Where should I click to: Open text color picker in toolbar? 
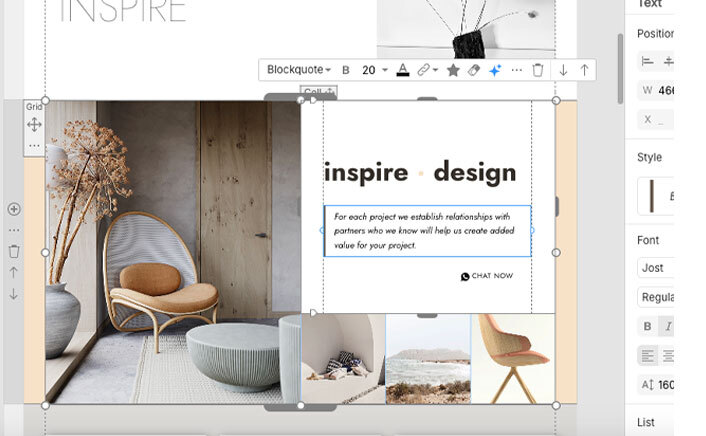tap(403, 70)
